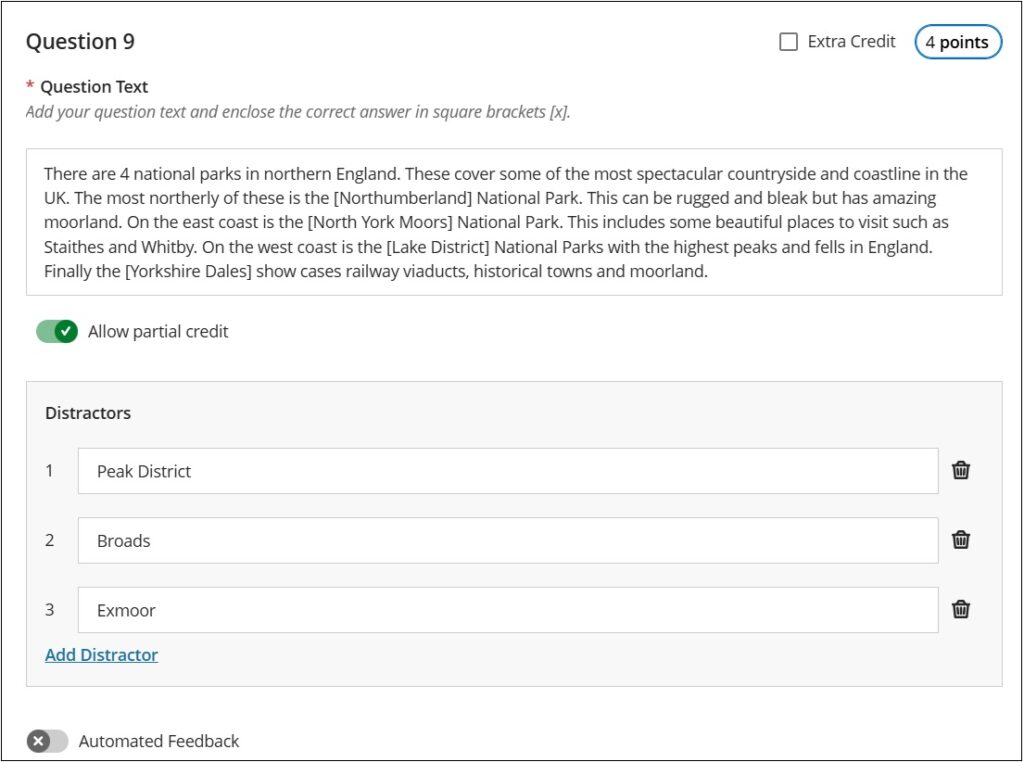
Task: Place cursor on [Northumberland] in question text
Action: (402, 198)
